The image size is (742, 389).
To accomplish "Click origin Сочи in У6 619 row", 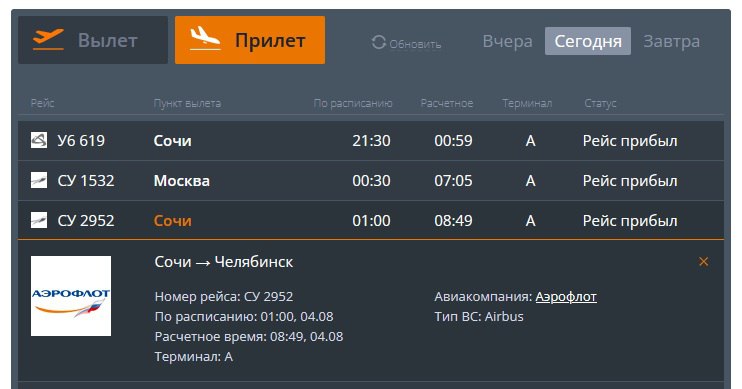I will coord(173,141).
